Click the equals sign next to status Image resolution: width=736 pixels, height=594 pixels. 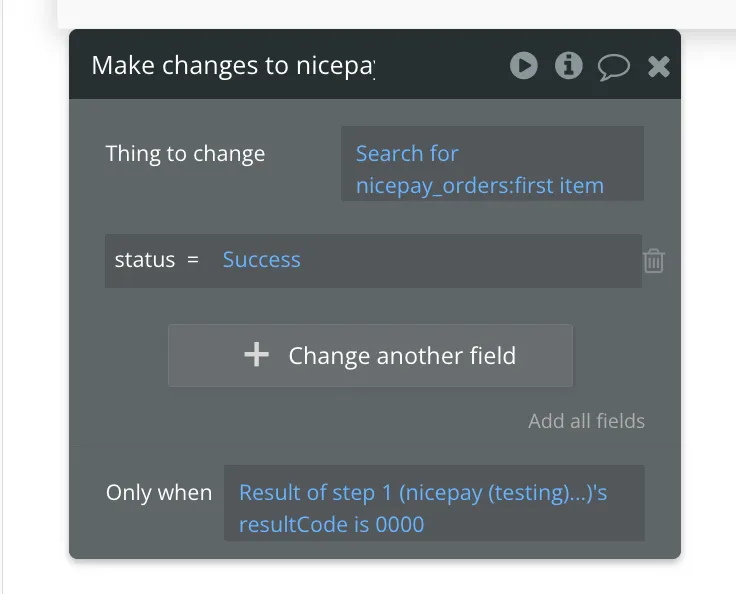click(193, 260)
